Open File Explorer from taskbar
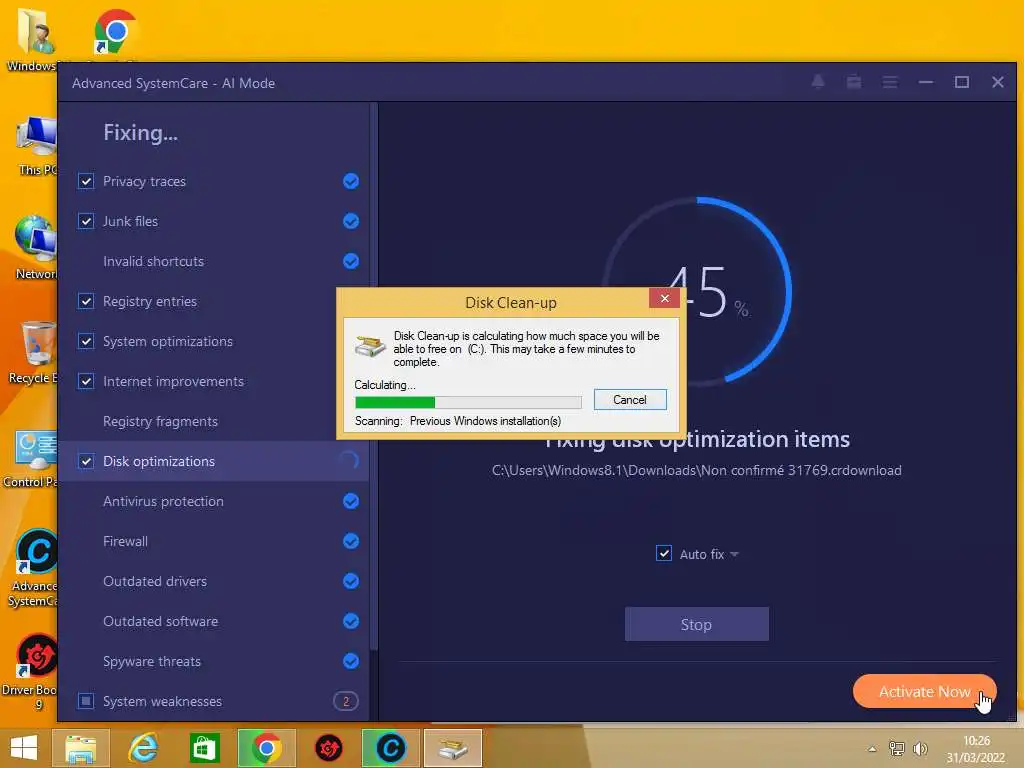 (80, 748)
